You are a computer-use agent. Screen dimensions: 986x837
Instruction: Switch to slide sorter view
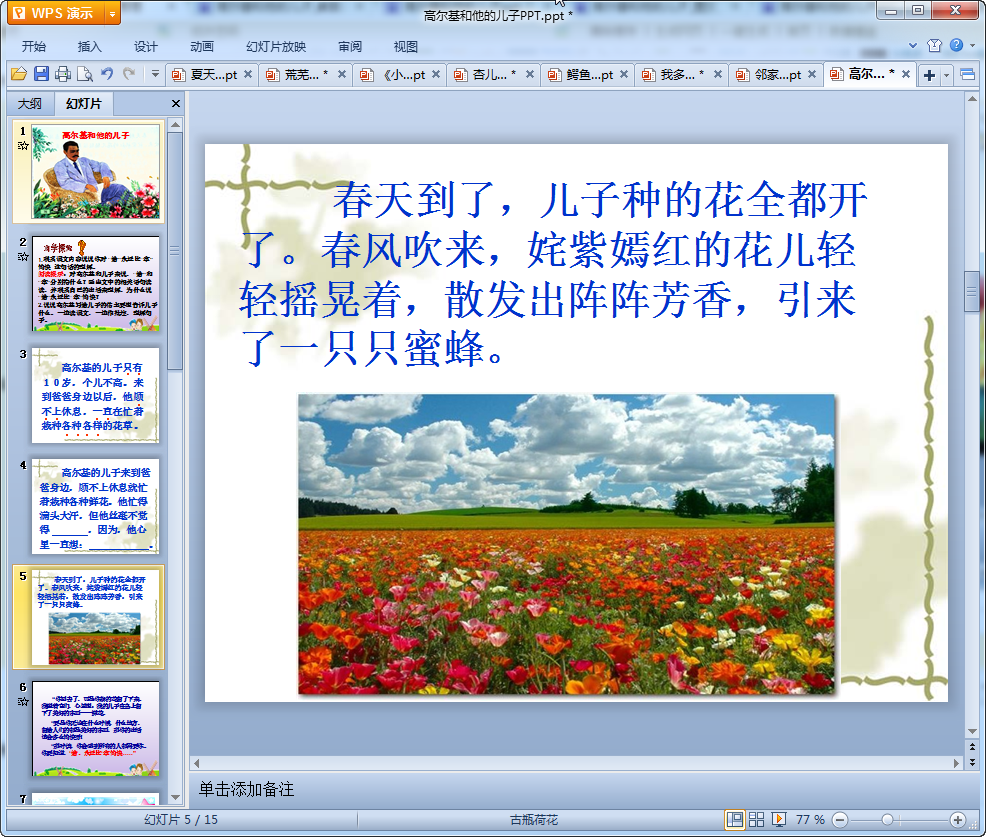757,819
